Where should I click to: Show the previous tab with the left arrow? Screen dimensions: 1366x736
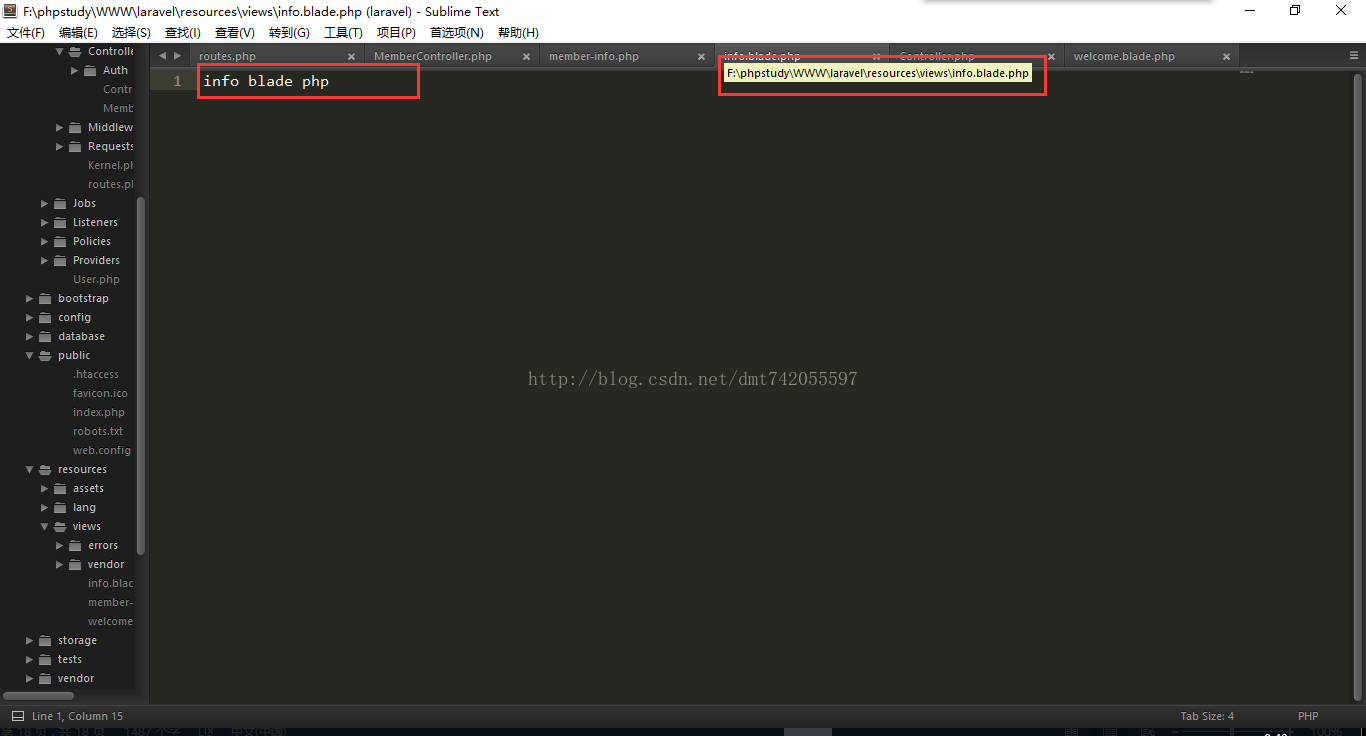pyautogui.click(x=163, y=56)
